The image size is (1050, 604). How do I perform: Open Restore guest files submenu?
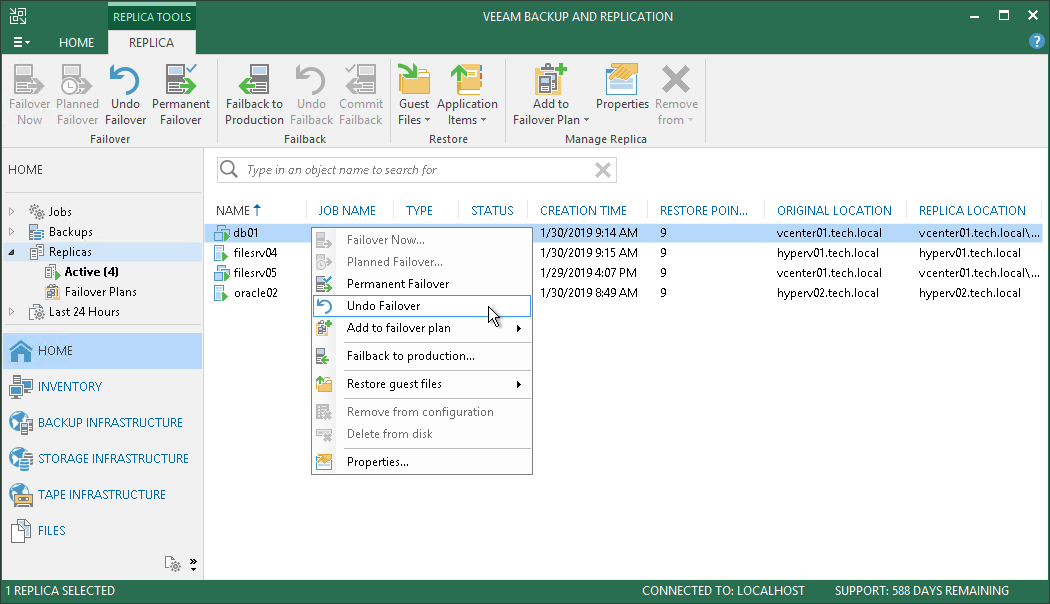pyautogui.click(x=422, y=384)
